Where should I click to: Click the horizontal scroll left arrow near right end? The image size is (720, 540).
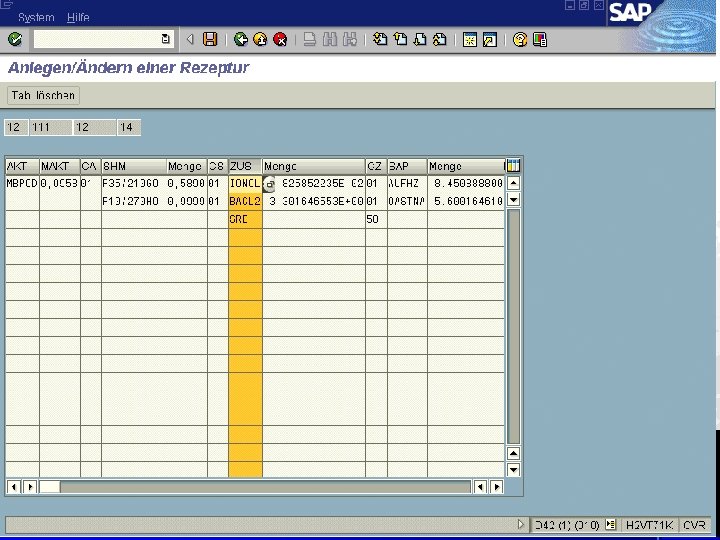(480, 487)
